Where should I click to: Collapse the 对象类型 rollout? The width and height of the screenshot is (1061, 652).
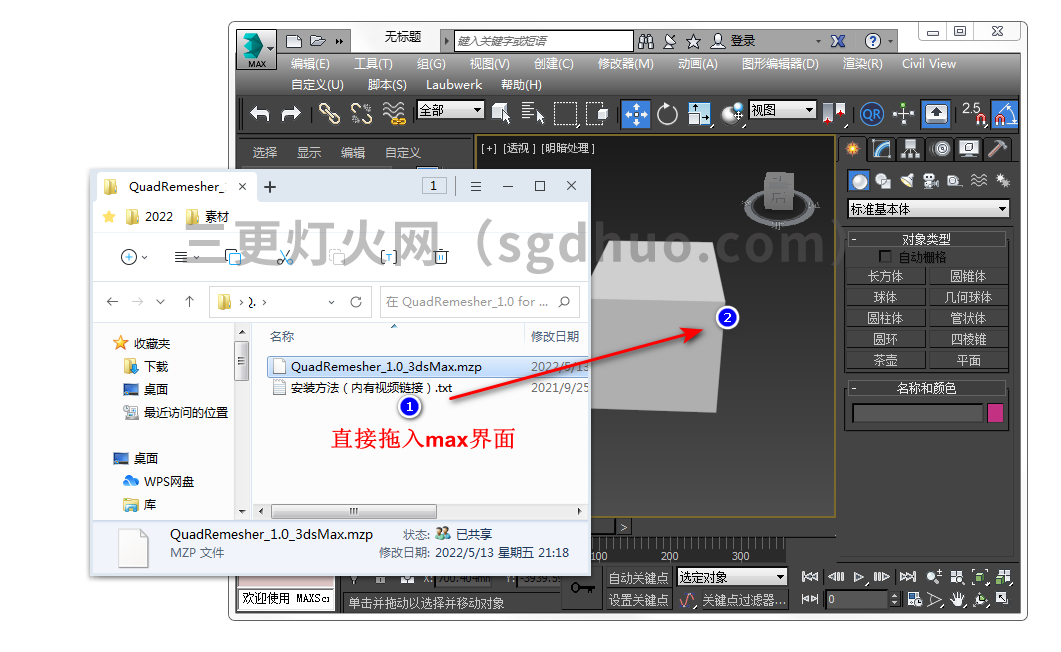[x=926, y=239]
